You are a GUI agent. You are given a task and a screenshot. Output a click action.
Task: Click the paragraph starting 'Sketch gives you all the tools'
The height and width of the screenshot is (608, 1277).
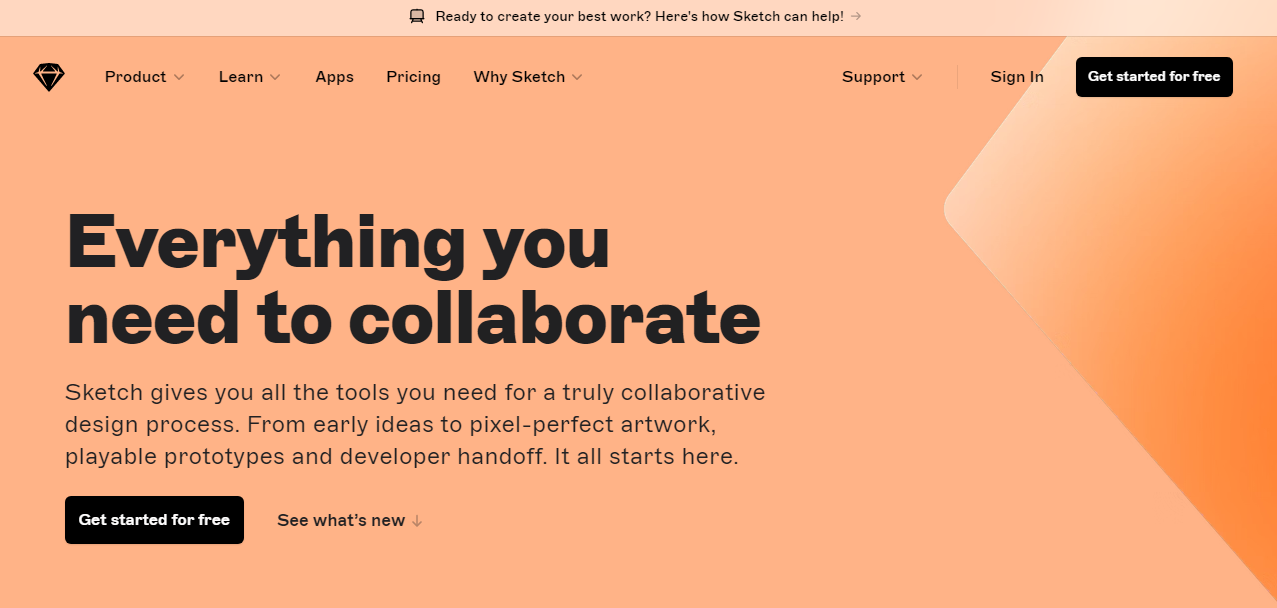click(x=415, y=425)
